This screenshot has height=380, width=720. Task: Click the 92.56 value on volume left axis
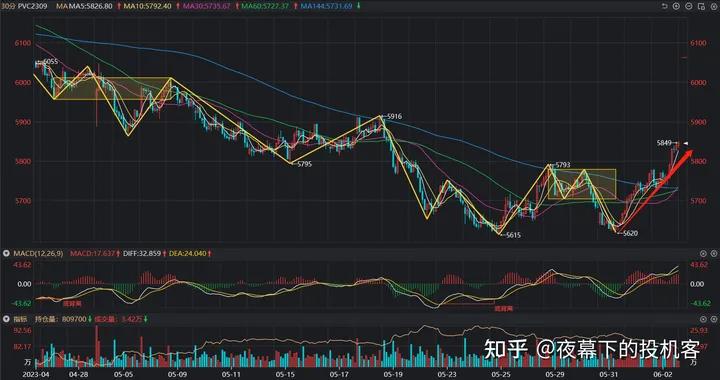click(22, 330)
